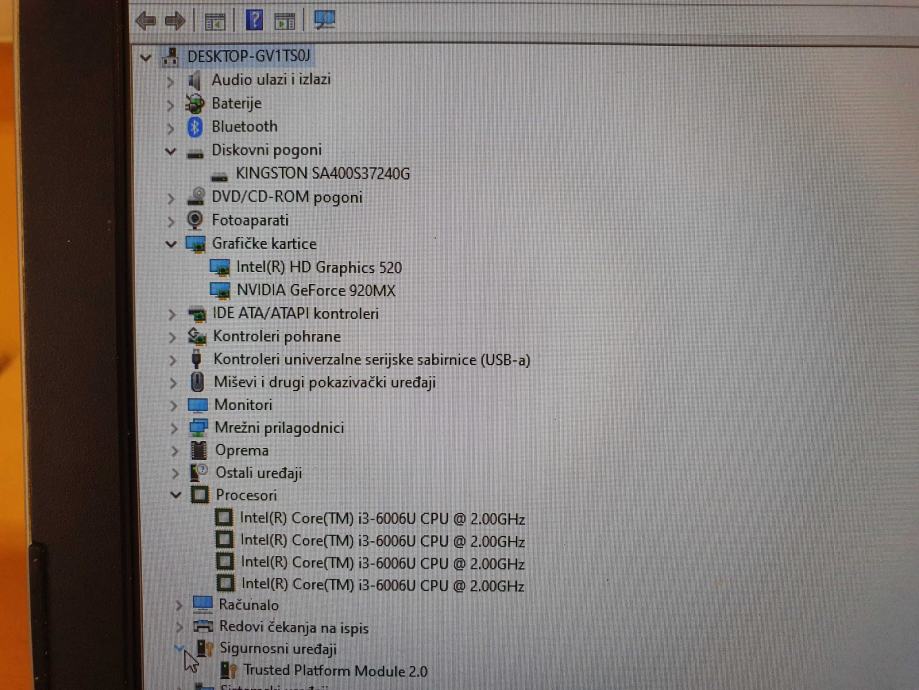Click the Procesori chip icon

tap(200, 495)
